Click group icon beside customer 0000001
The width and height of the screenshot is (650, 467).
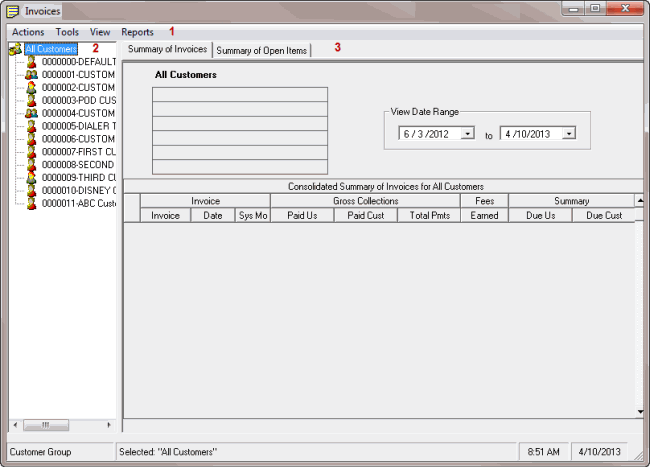32,74
